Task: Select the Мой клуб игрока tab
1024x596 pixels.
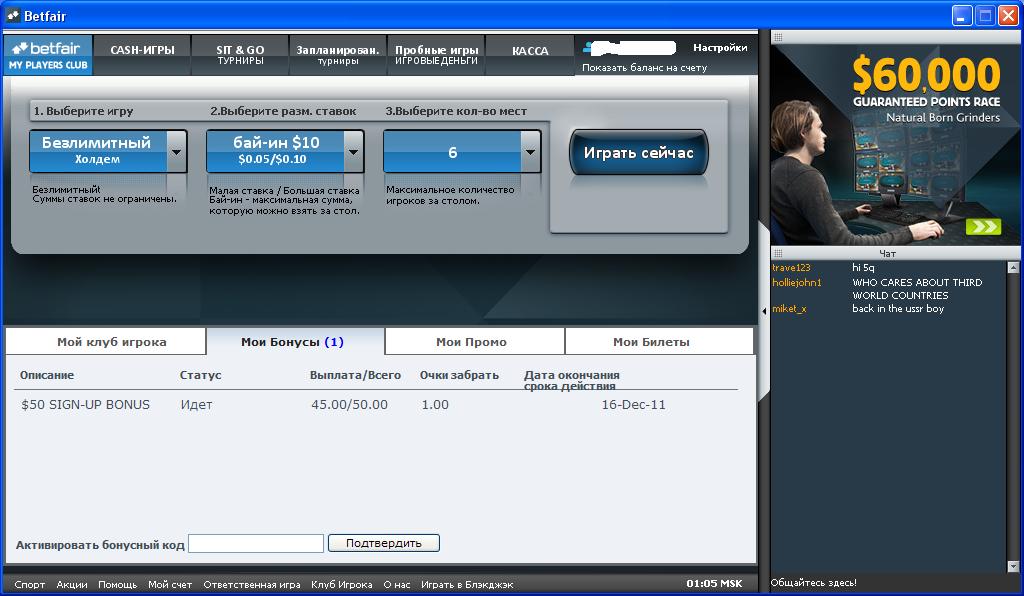Action: click(x=112, y=342)
